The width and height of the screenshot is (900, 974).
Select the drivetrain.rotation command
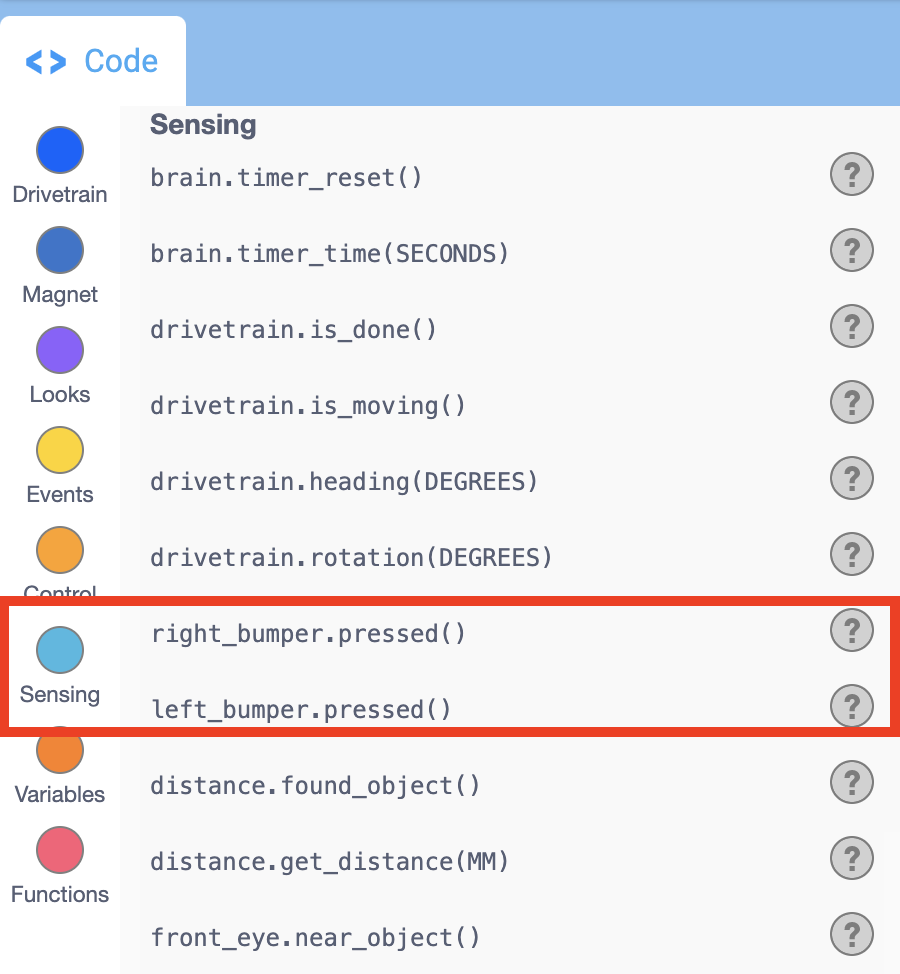coord(348,557)
